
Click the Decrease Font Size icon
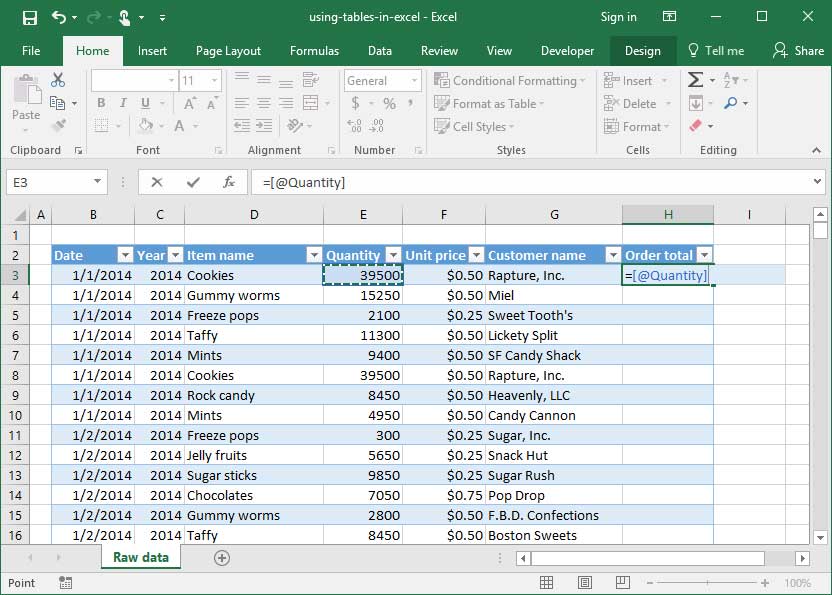tap(212, 104)
